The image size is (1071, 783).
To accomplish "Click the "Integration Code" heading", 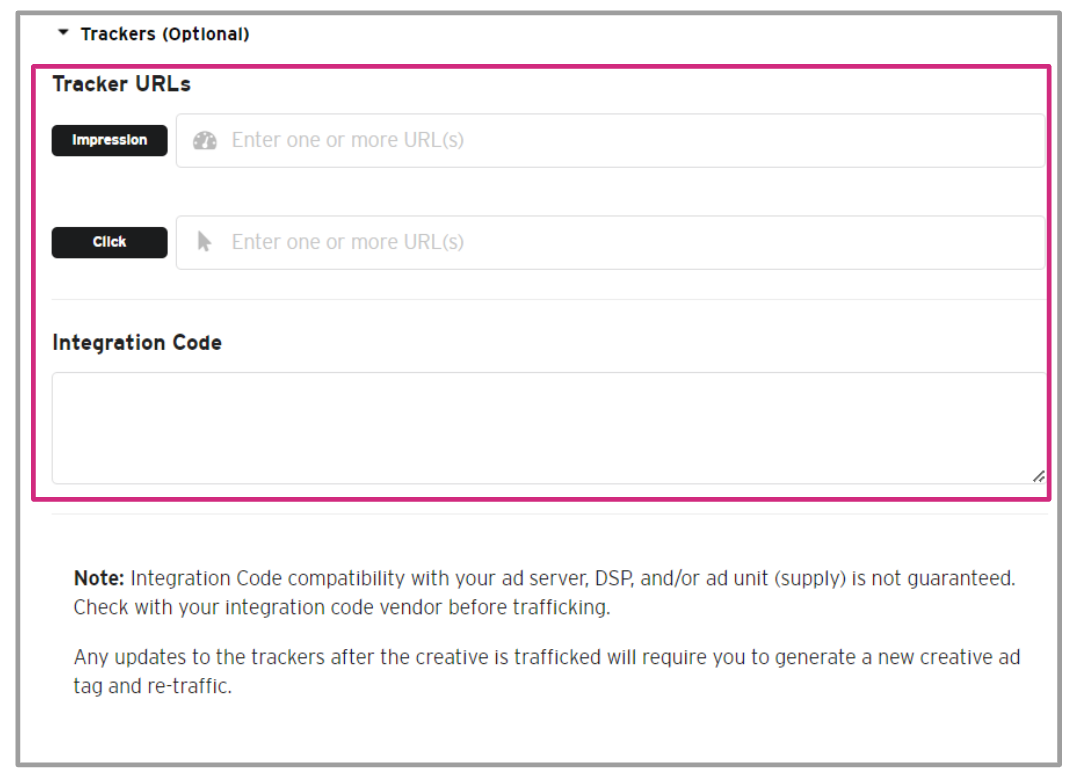I will click(x=137, y=343).
